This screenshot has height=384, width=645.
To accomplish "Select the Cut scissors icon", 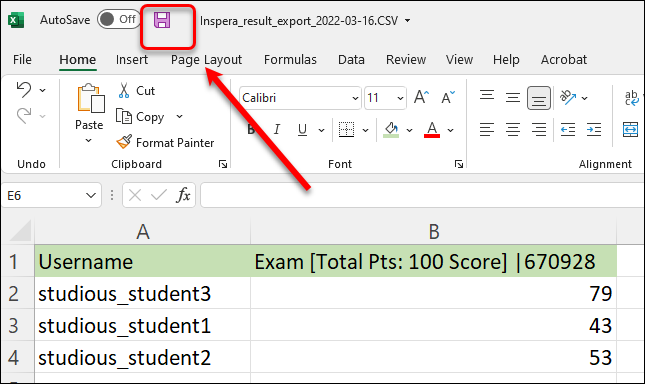I will click(x=124, y=90).
